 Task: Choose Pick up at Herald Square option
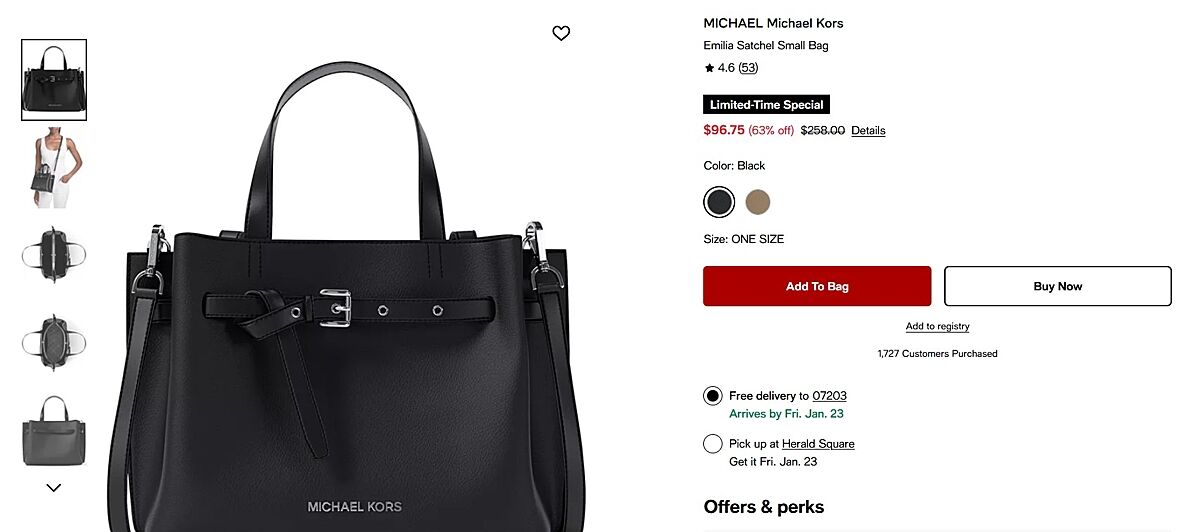pyautogui.click(x=712, y=443)
